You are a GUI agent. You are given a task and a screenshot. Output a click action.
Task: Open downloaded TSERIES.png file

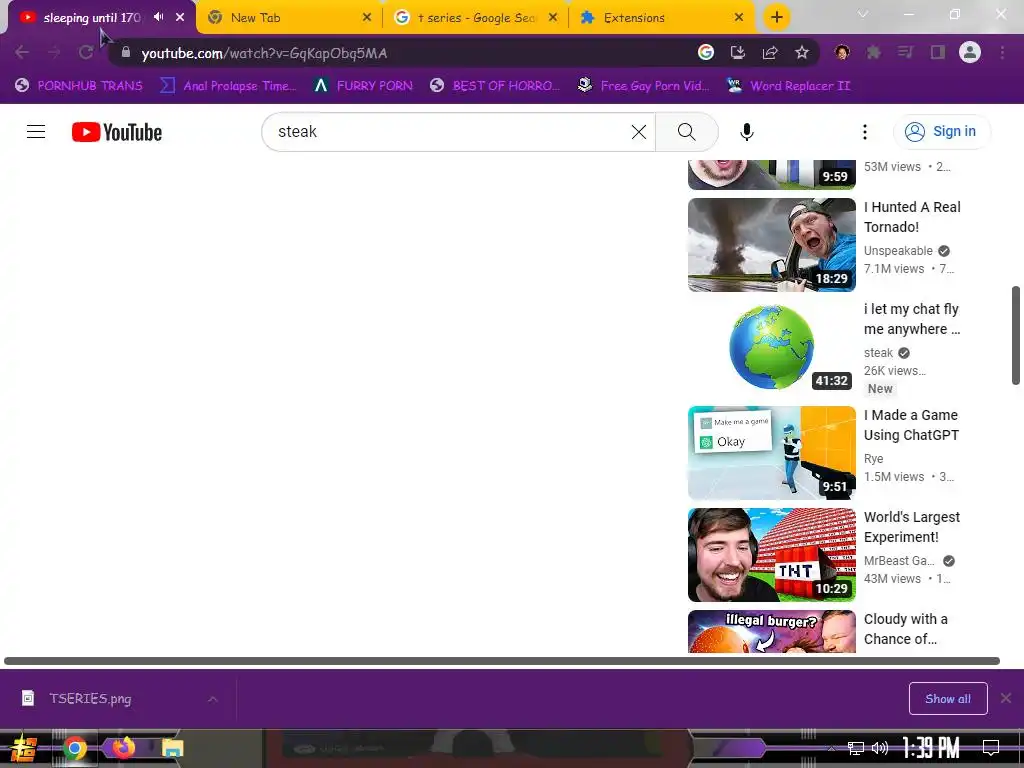click(89, 699)
